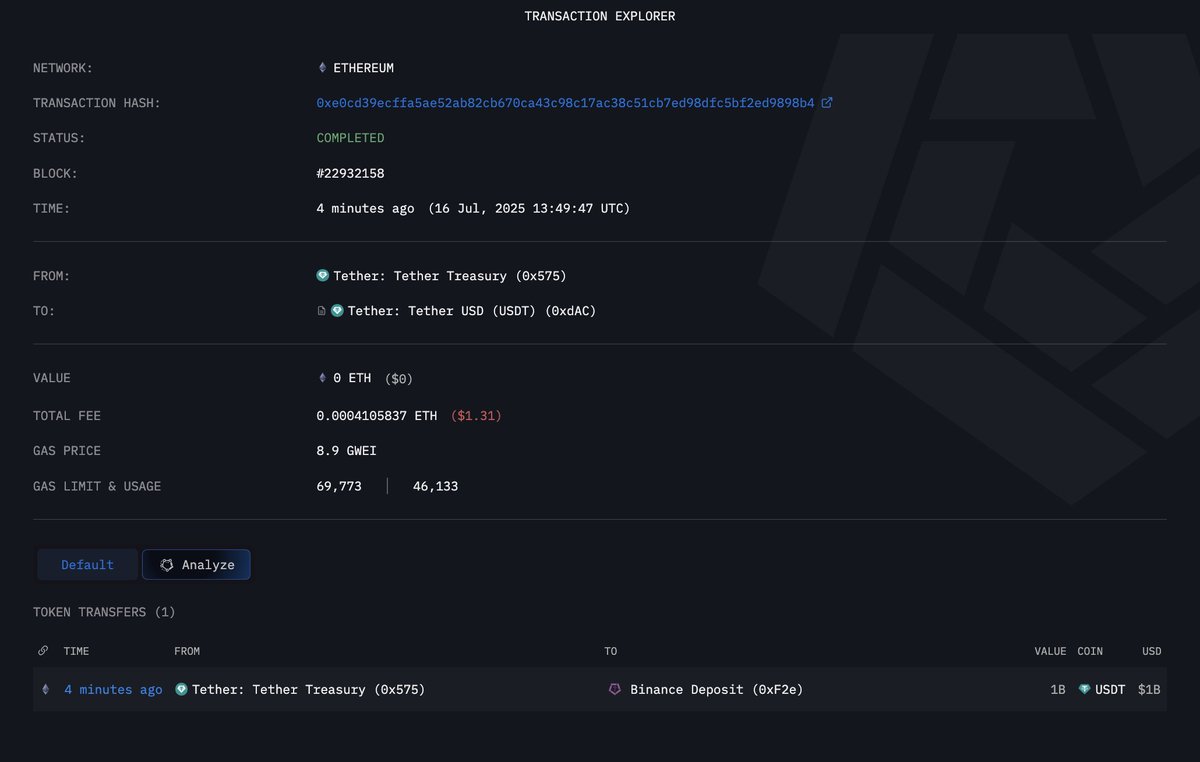Click the Analyze tab icon
This screenshot has height=762, width=1200.
pos(167,565)
